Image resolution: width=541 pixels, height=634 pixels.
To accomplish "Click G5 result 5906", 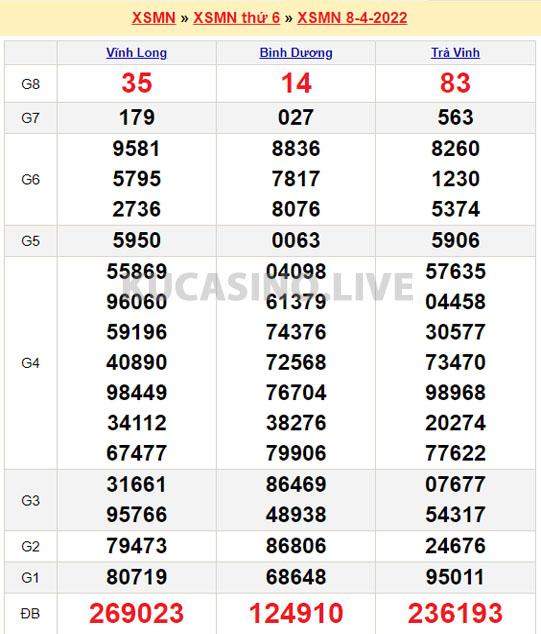I will [x=455, y=240].
